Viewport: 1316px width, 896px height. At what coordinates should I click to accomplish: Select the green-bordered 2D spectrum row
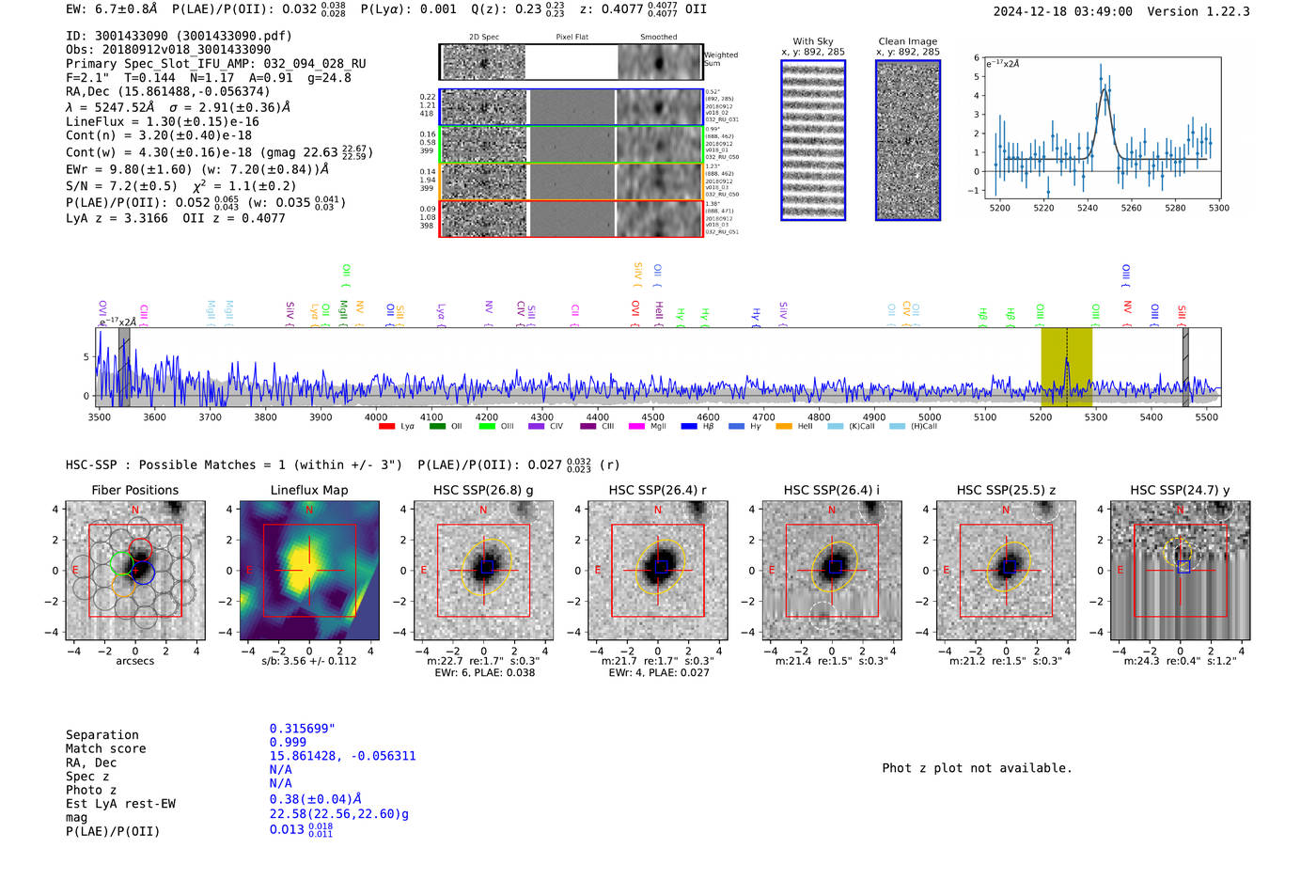[x=572, y=144]
